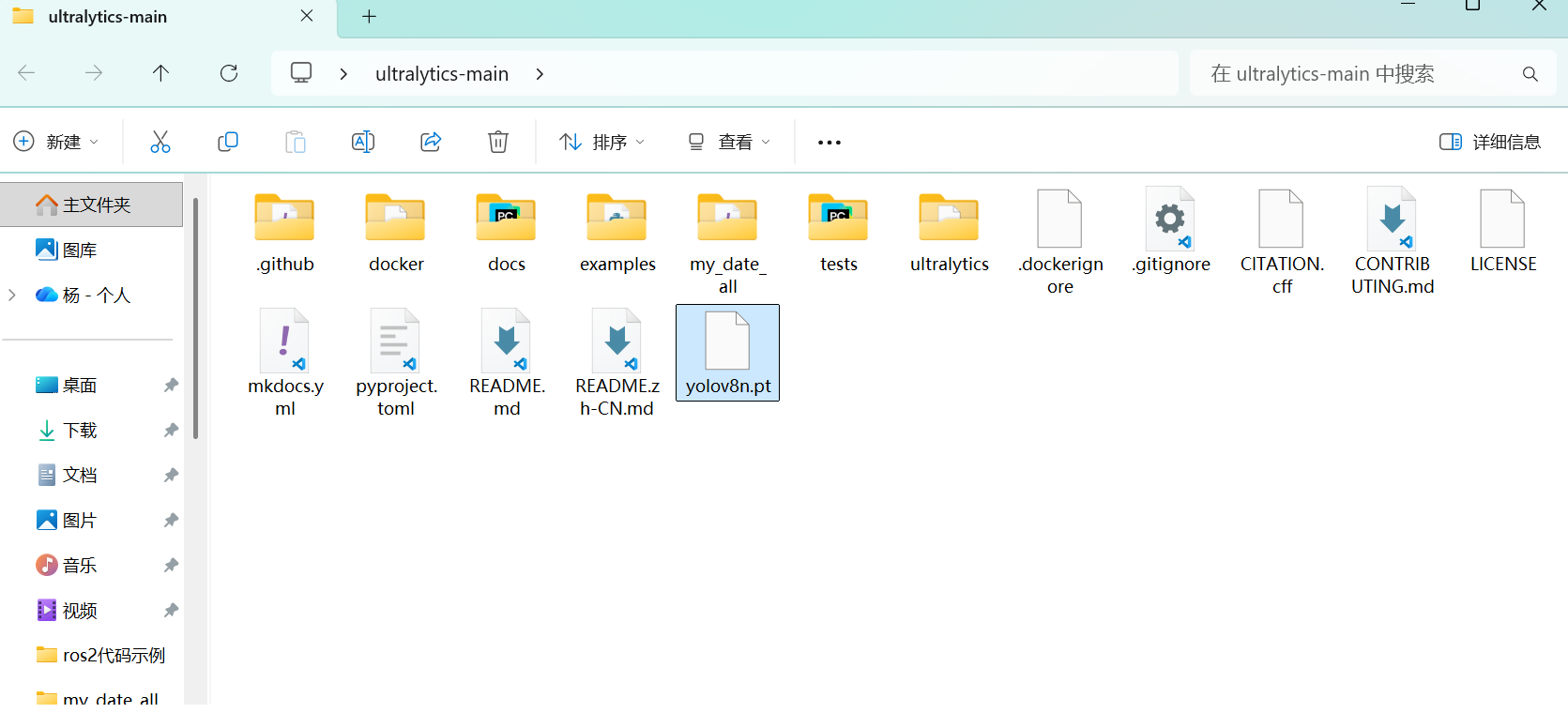
Task: Expand the 杨 - 个人 OneDrive tree item
Action: click(x=12, y=296)
